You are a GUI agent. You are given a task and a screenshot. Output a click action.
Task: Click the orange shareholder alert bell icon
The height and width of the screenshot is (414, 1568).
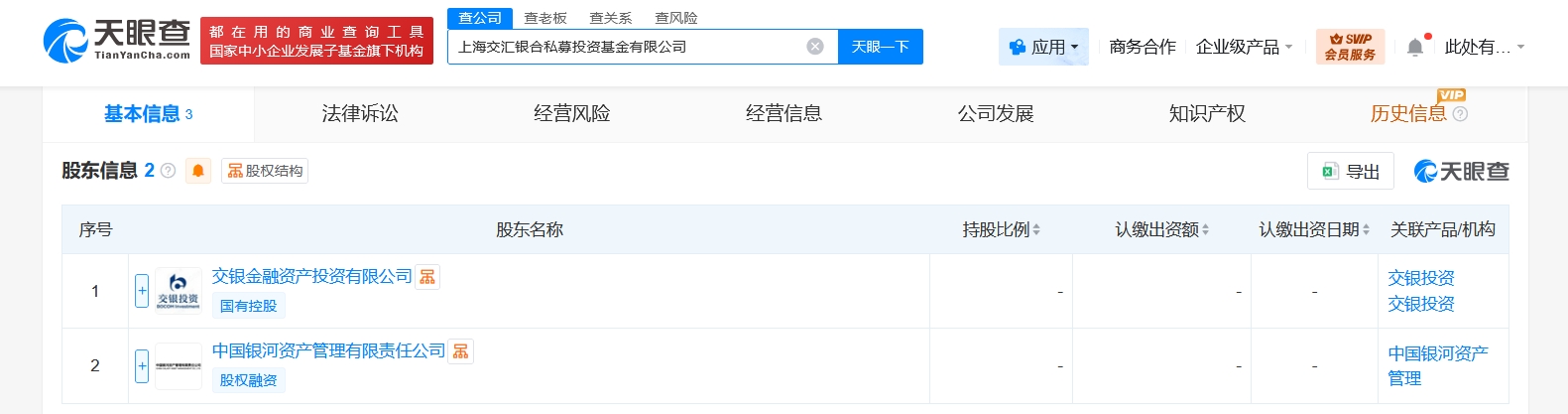(198, 171)
